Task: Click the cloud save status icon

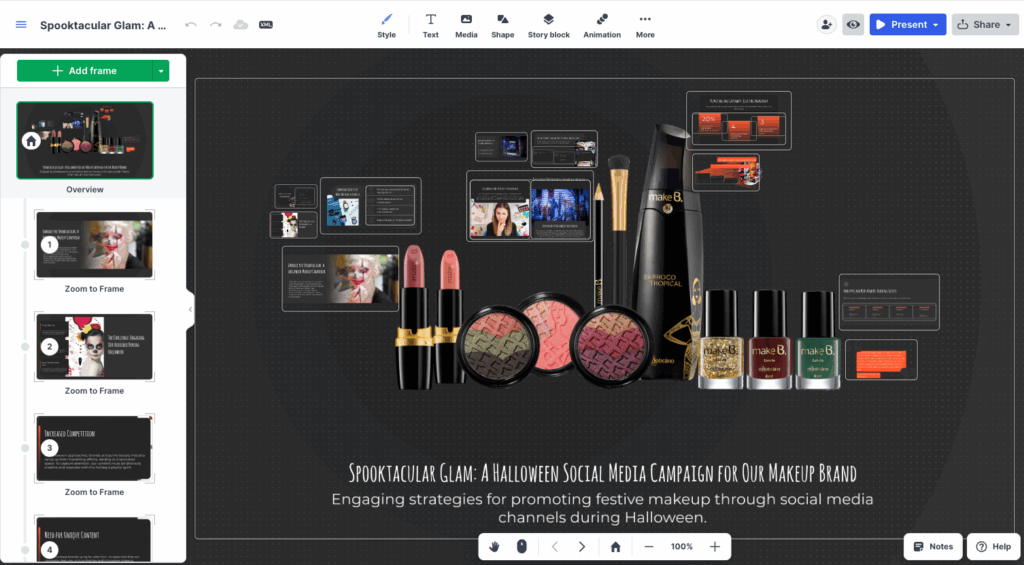Action: click(x=240, y=25)
